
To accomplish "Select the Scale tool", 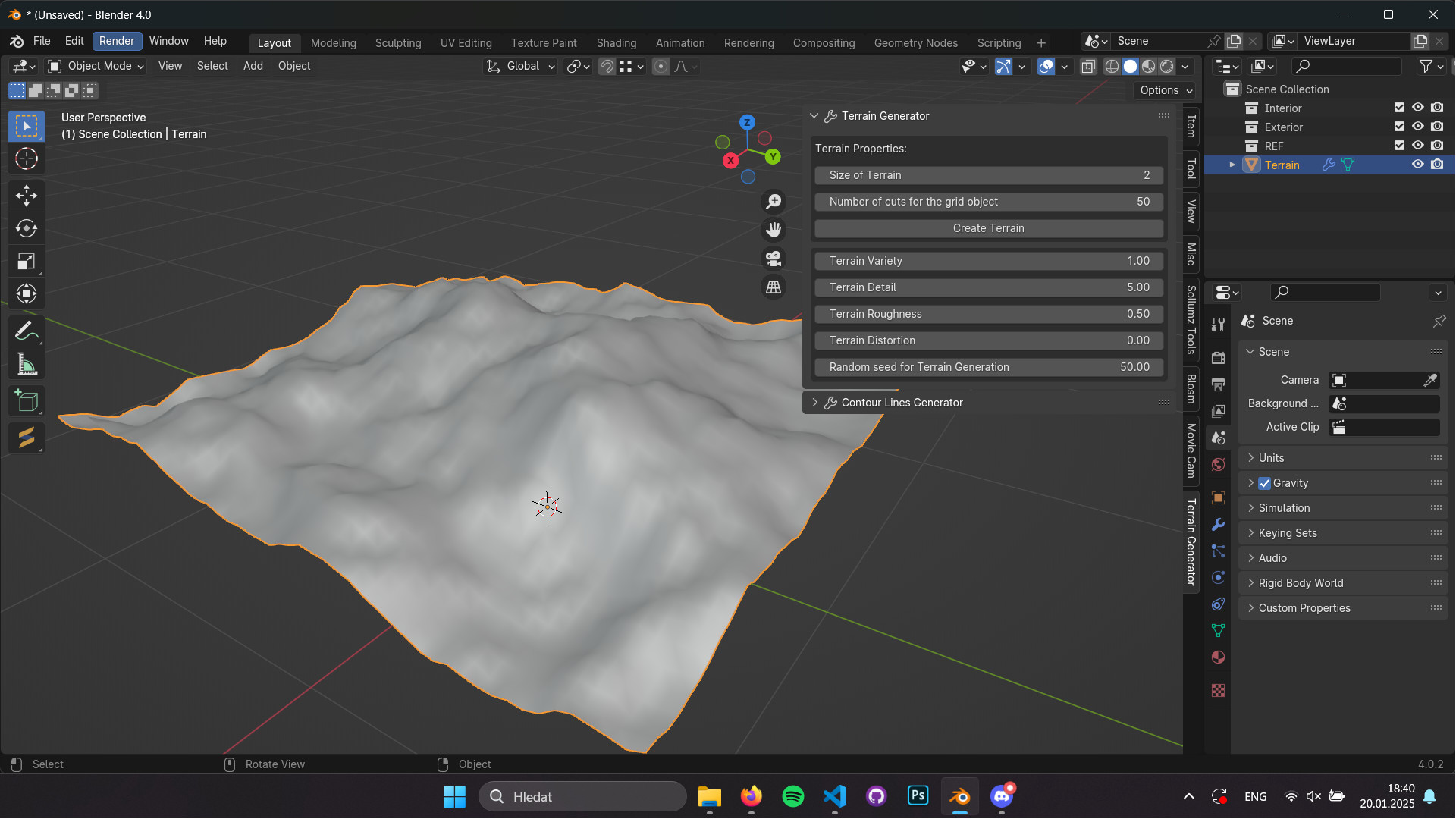I will (27, 262).
